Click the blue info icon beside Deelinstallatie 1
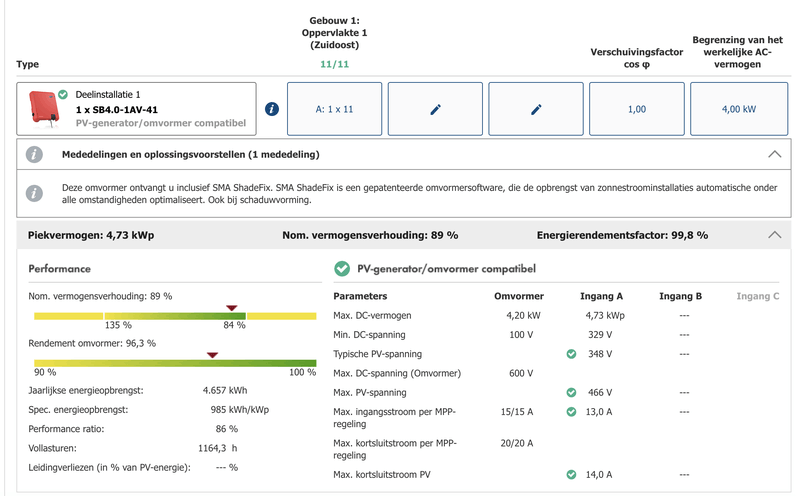This screenshot has height=496, width=800. click(272, 109)
